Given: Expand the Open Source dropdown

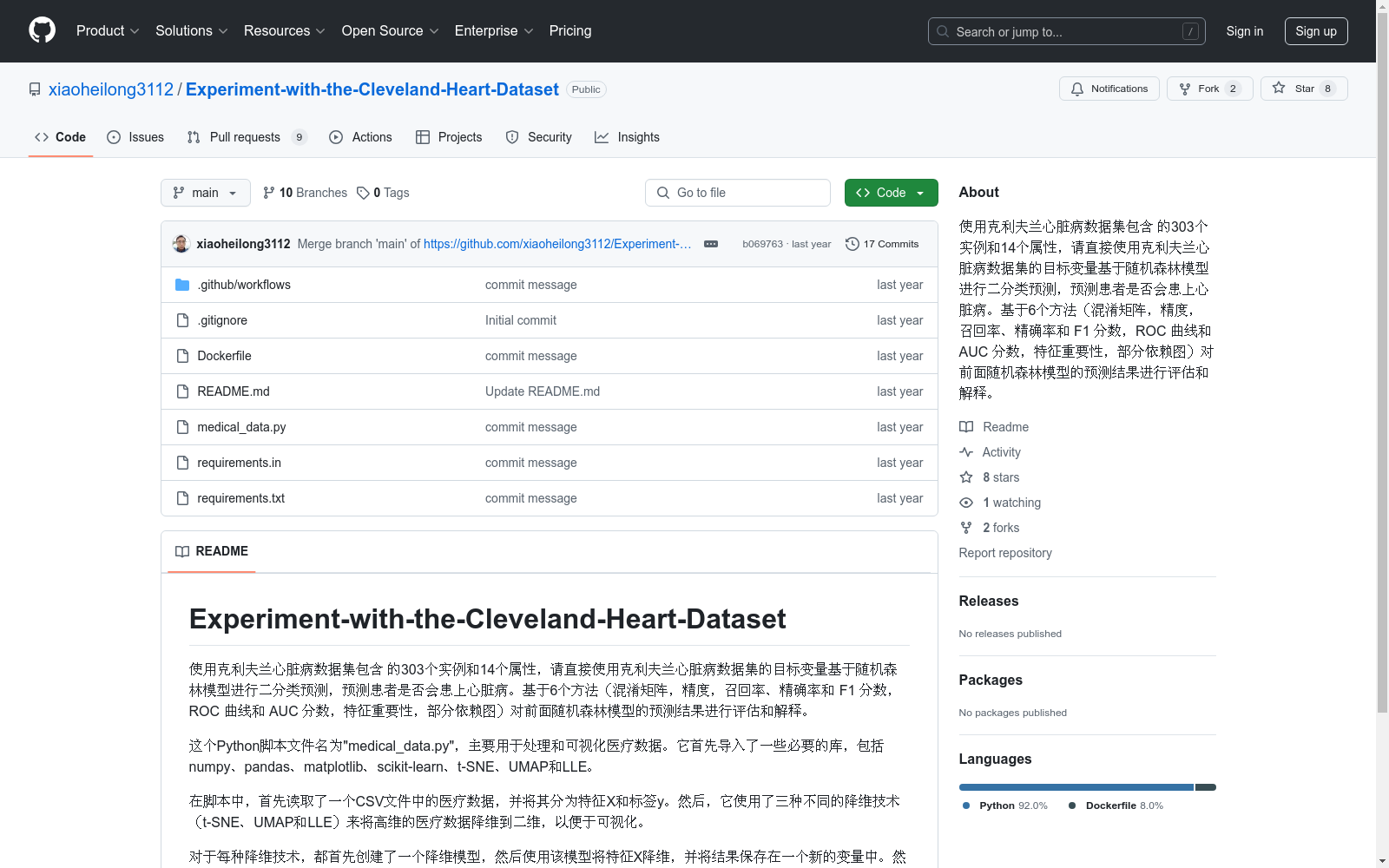Looking at the screenshot, I should pyautogui.click(x=391, y=30).
